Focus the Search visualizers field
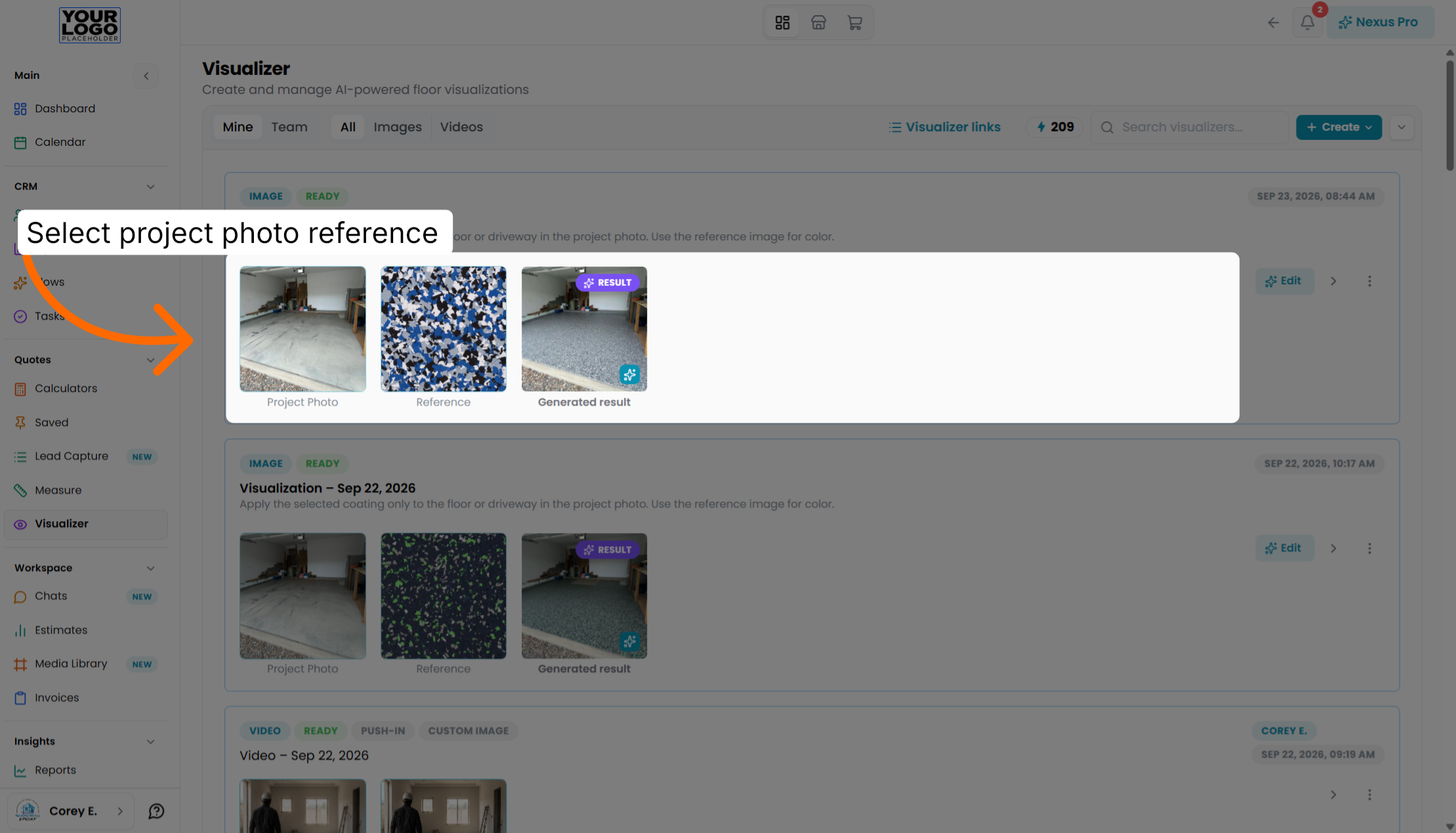Screen dimensions: 1456x833 pyautogui.click(x=1190, y=127)
